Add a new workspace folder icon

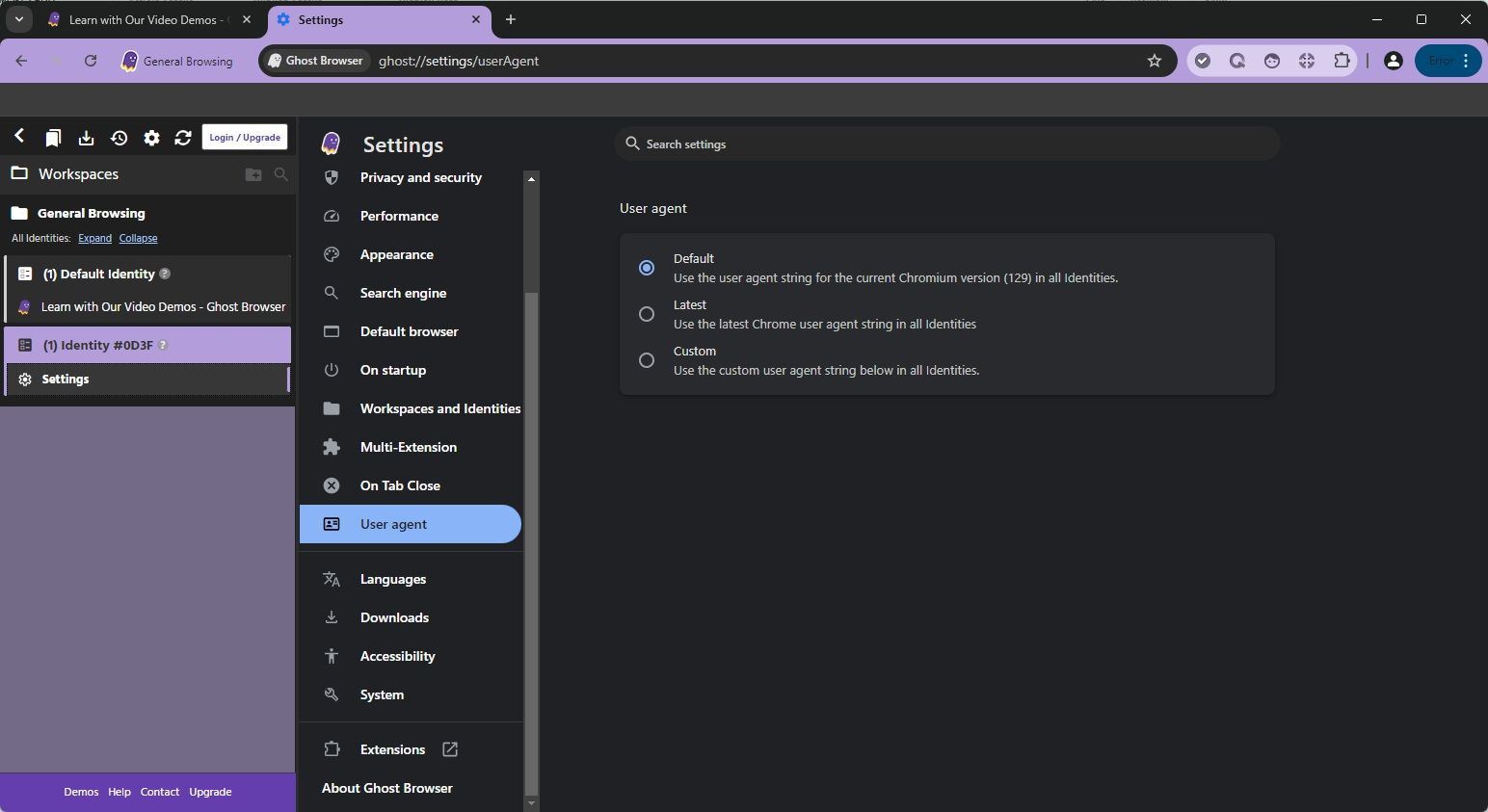pos(253,174)
